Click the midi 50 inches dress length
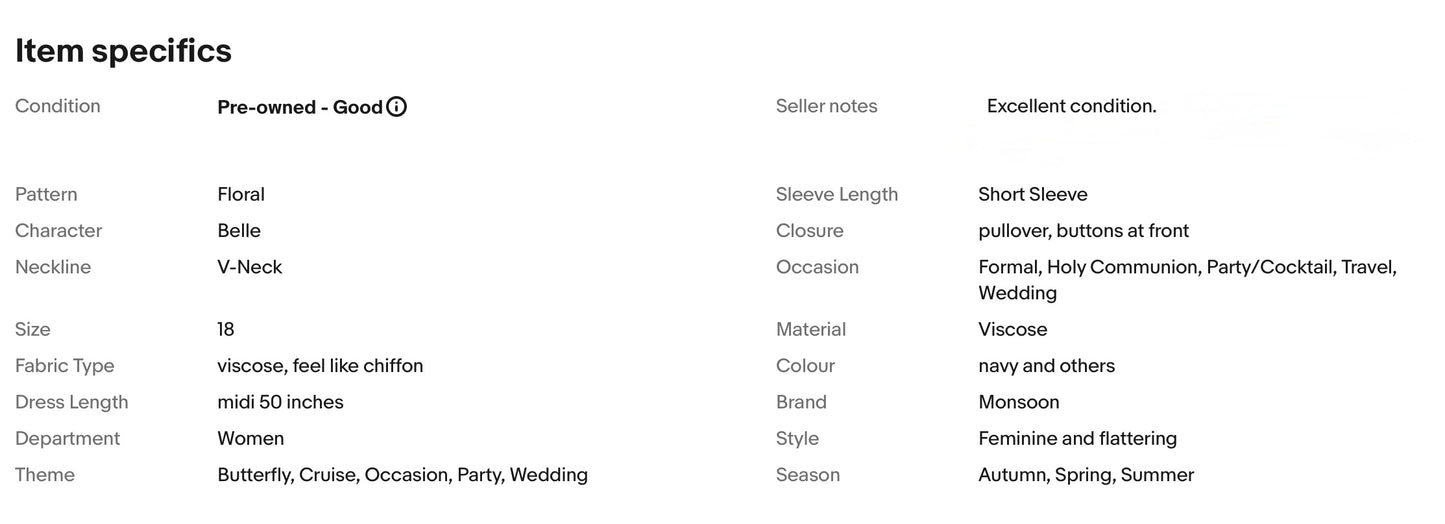This screenshot has height=524, width=1445. [x=280, y=402]
